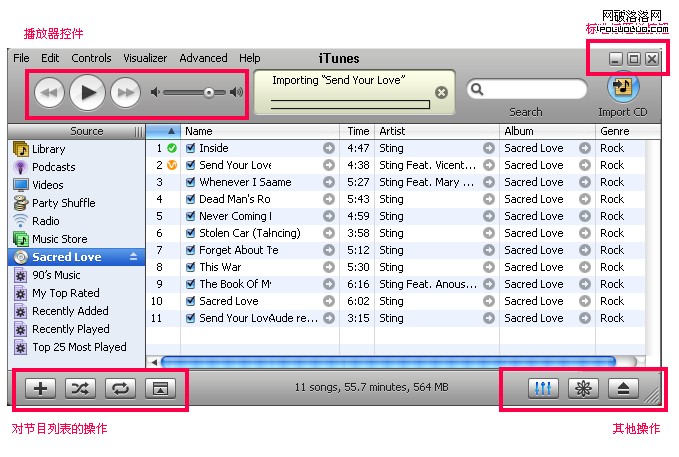Uncheck the Forget About song checkbox
679x457 pixels.
(190, 250)
